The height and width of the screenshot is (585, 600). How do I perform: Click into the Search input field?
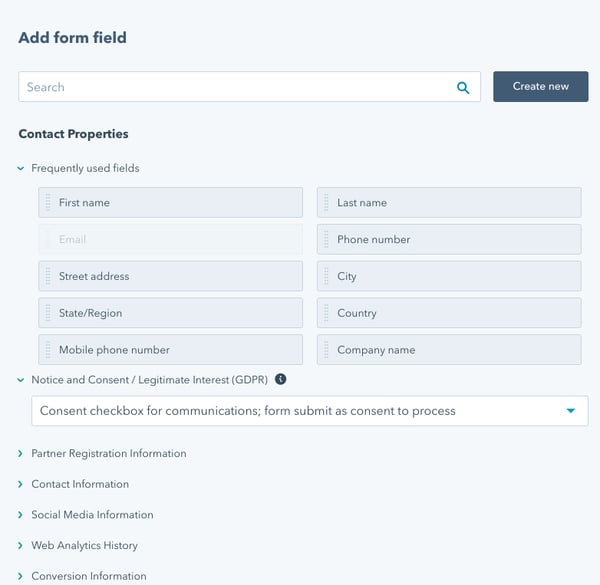(x=235, y=88)
